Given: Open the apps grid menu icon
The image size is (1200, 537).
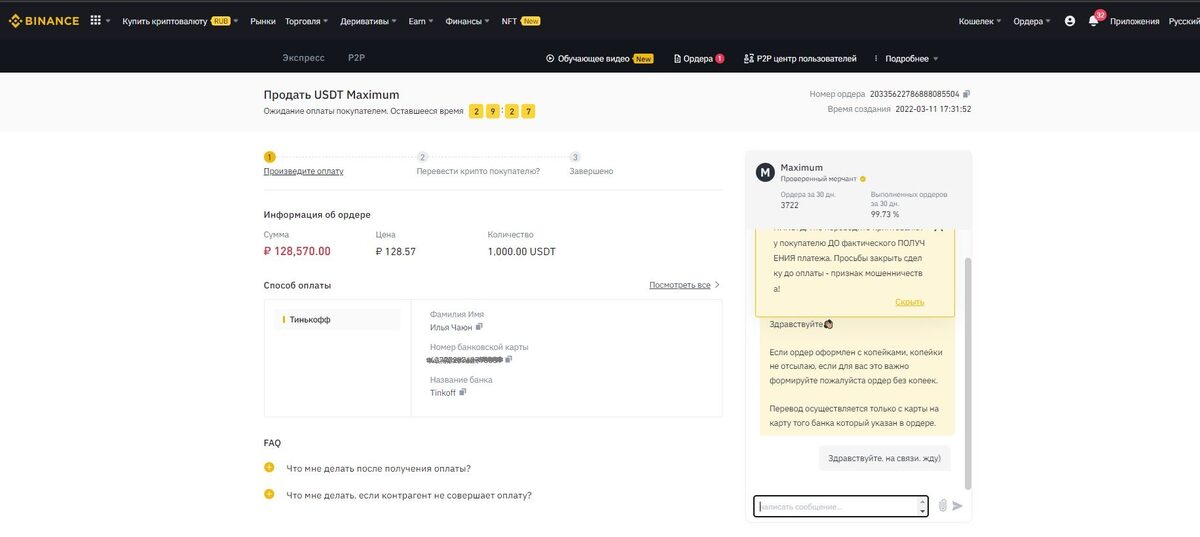Looking at the screenshot, I should [96, 20].
